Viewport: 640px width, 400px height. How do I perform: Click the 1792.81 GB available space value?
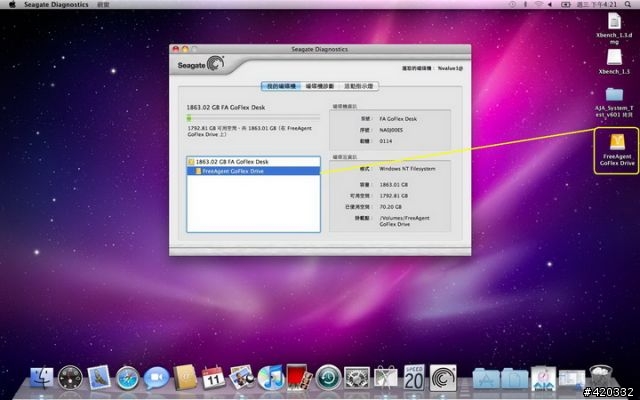[x=393, y=196]
